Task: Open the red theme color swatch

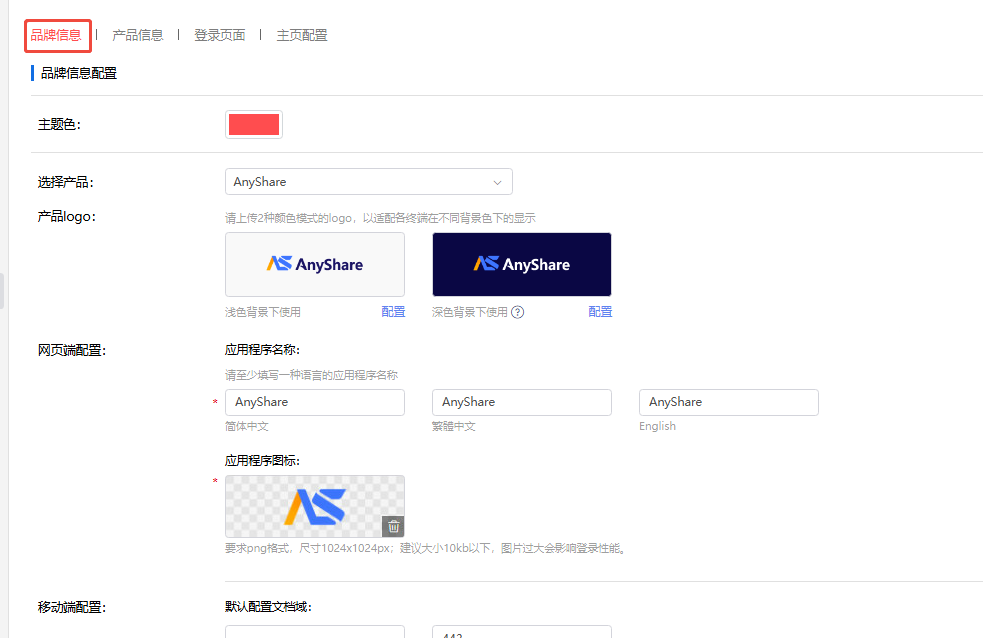Action: 253,123
